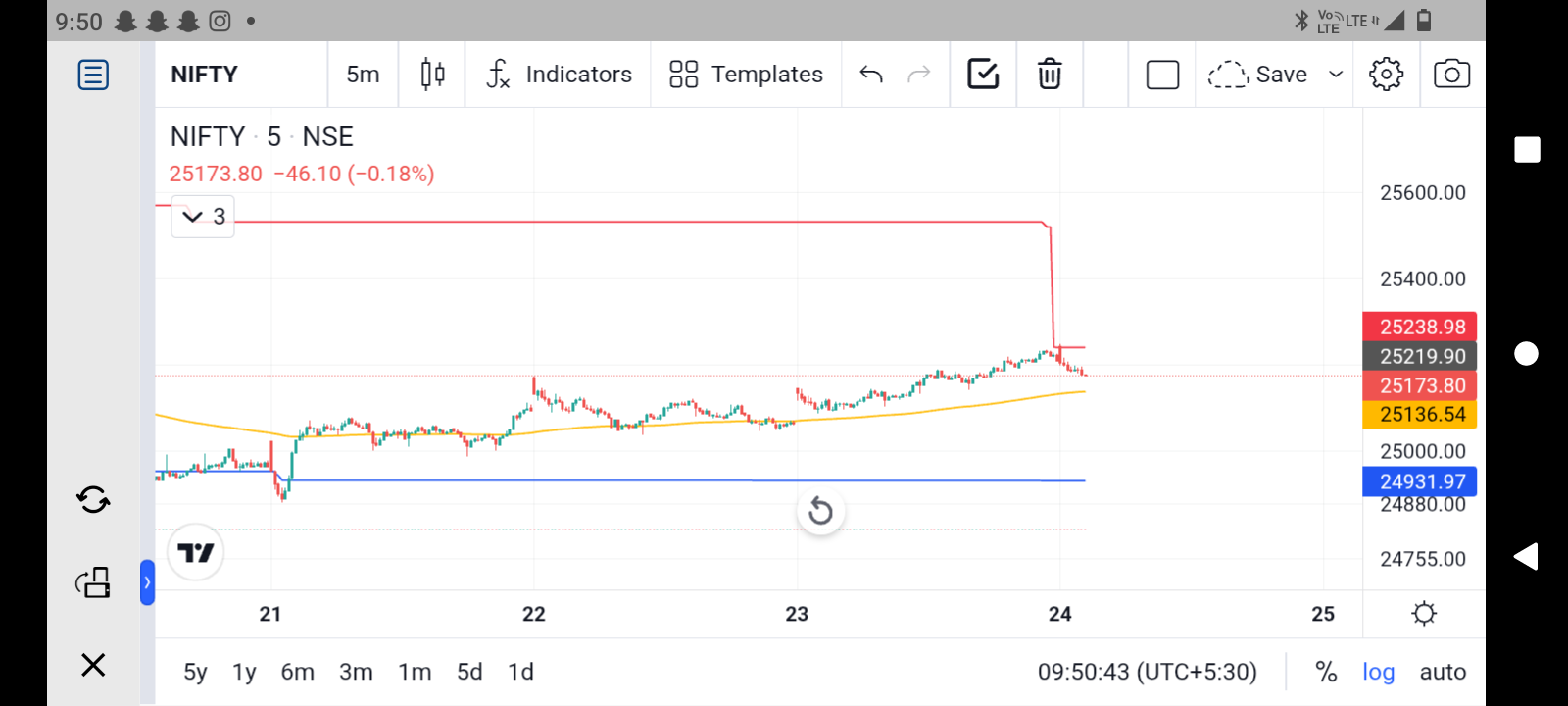Click the NIFTY · 5 · NSE legend title
Image resolution: width=1568 pixels, height=706 pixels.
pyautogui.click(x=262, y=137)
